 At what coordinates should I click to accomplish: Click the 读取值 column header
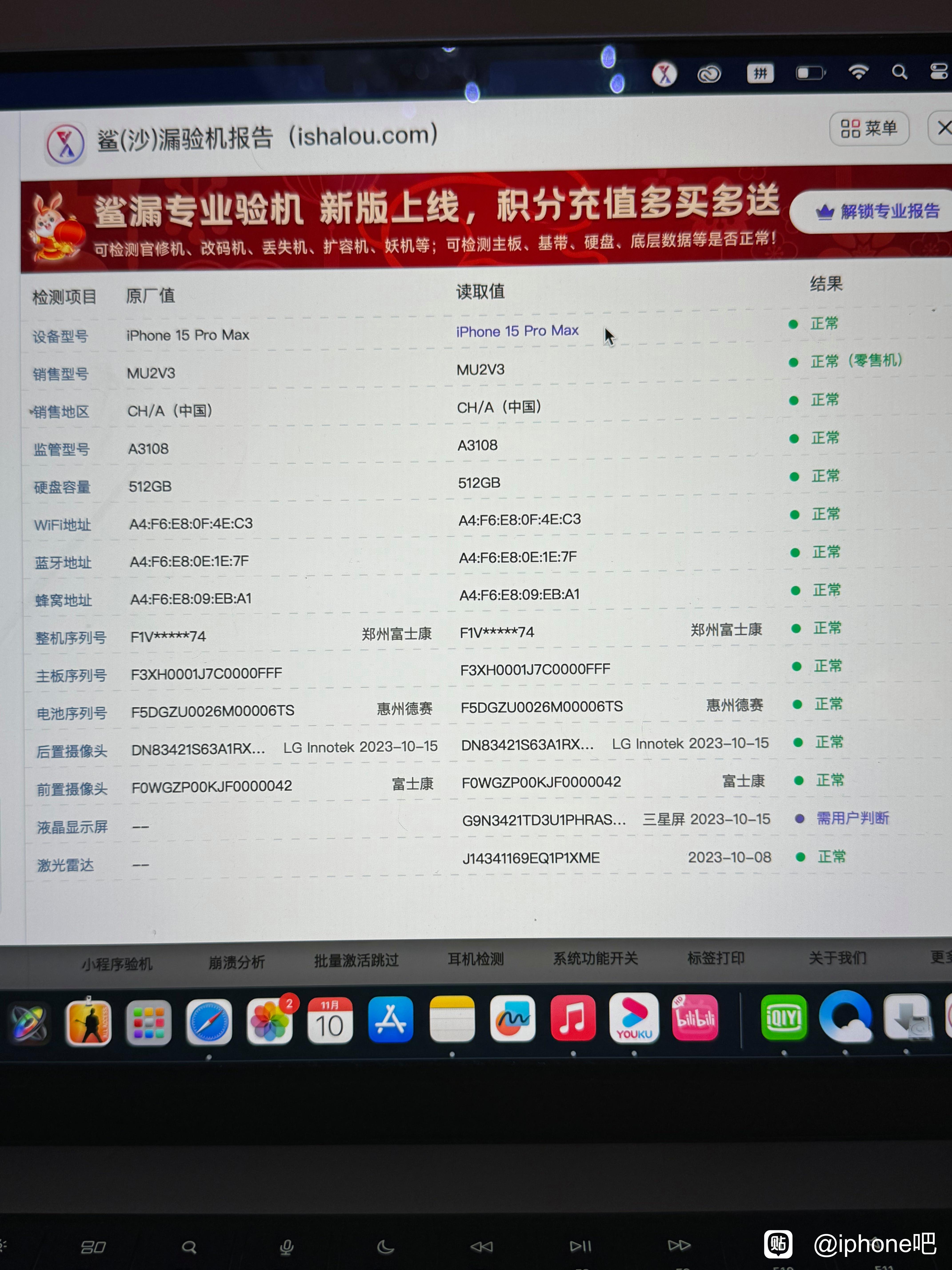coord(480,292)
